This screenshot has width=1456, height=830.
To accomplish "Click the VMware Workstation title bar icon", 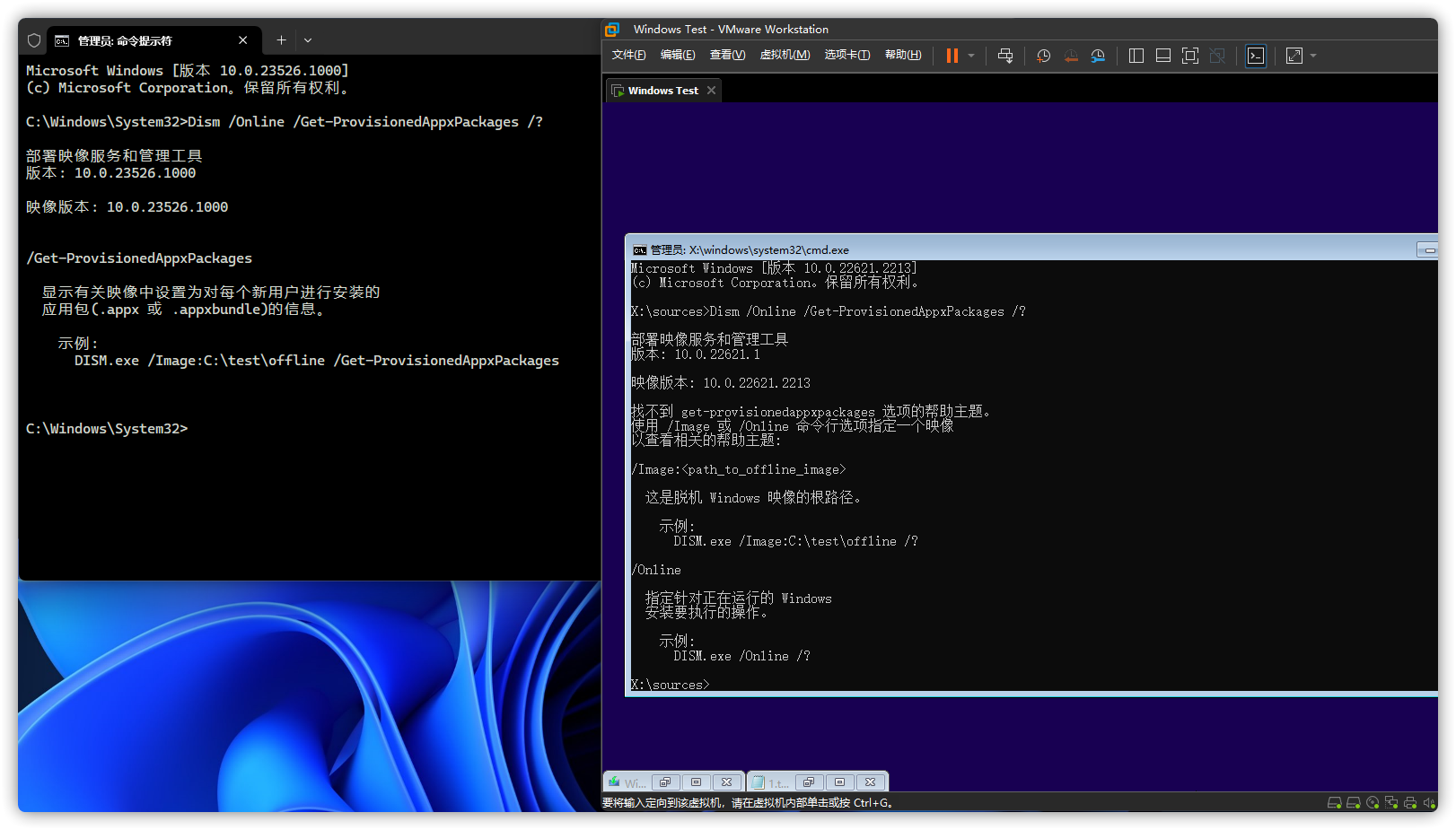I will click(612, 30).
